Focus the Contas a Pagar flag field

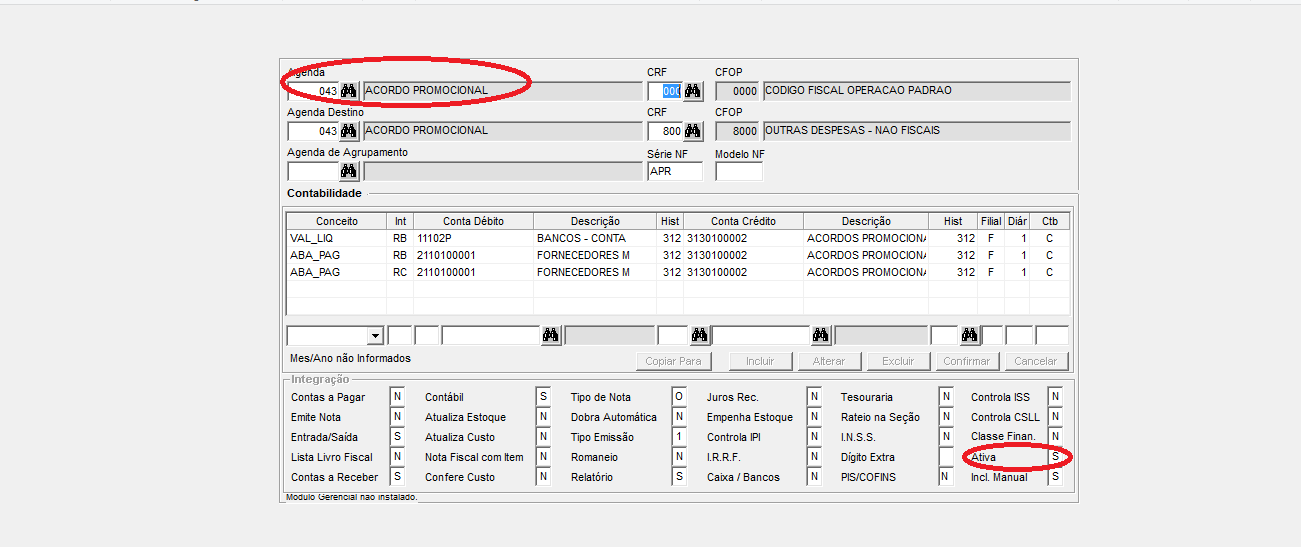click(x=397, y=397)
